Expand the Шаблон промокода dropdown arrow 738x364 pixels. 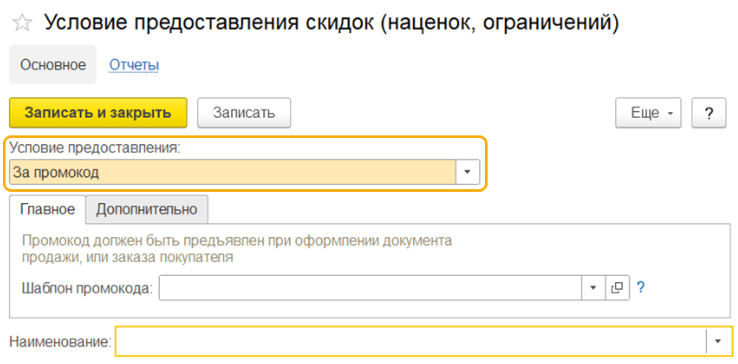[593, 288]
